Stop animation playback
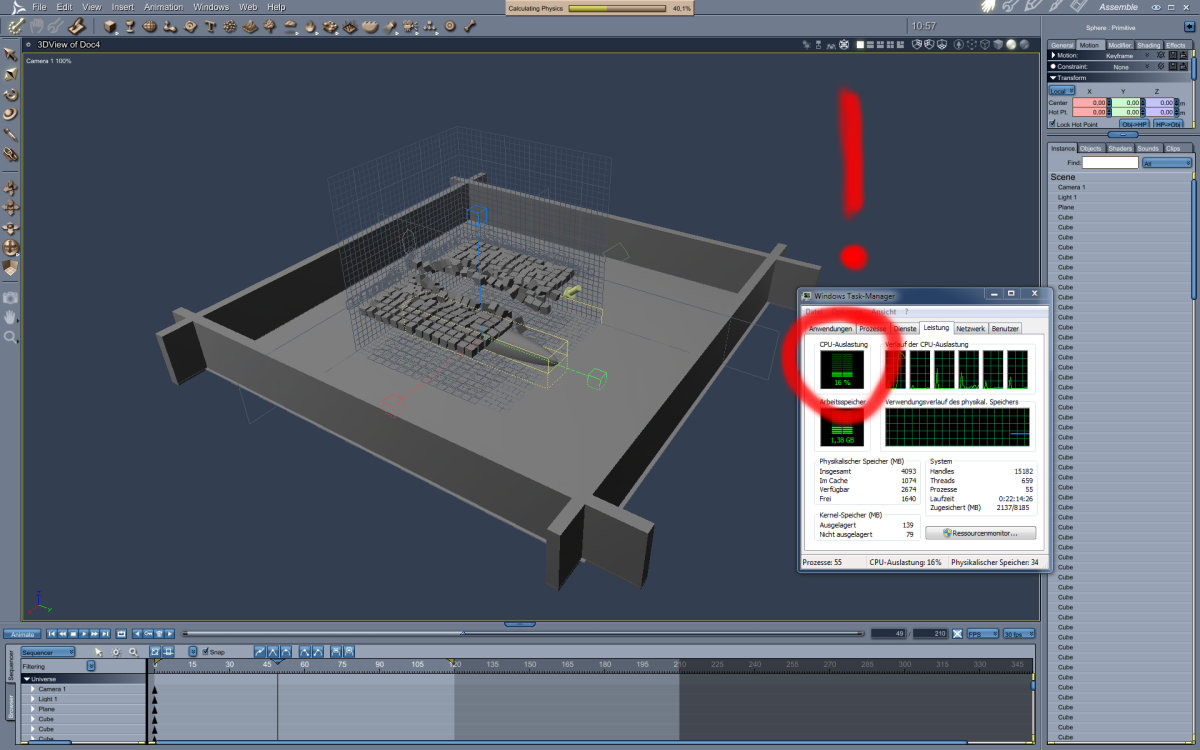The image size is (1200, 750). pos(73,634)
